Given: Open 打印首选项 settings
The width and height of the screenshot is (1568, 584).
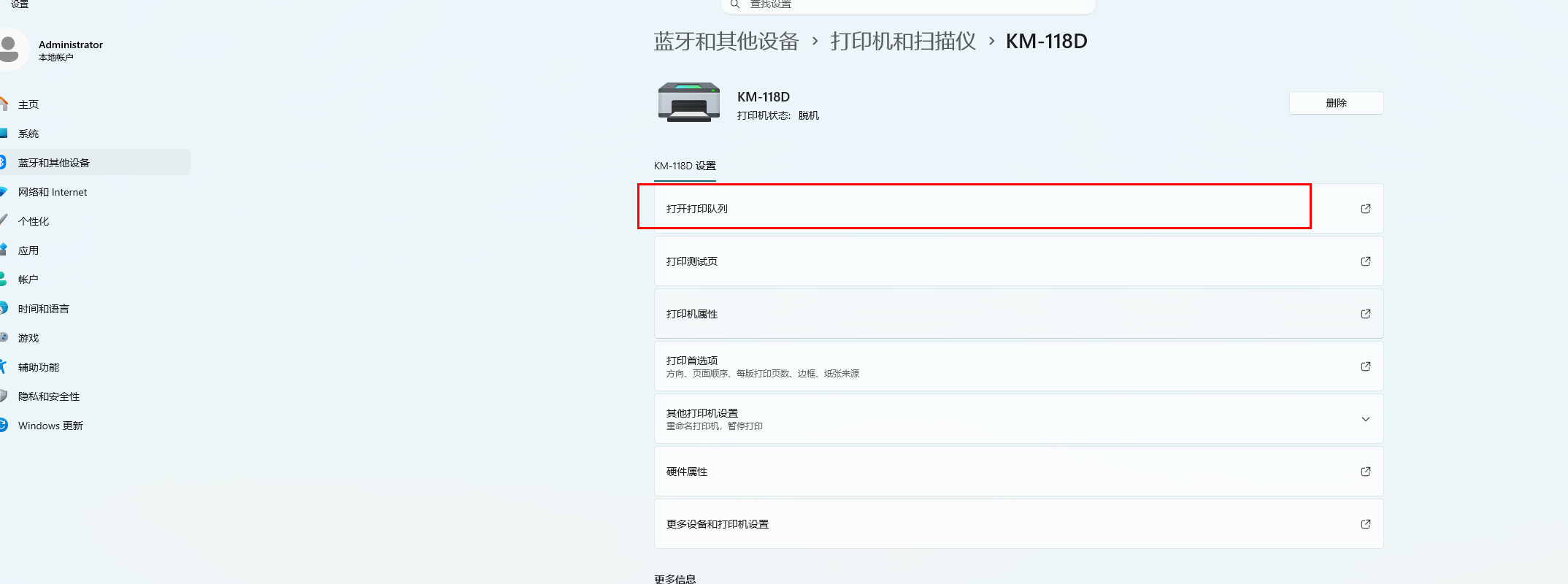Looking at the screenshot, I should (x=1018, y=366).
